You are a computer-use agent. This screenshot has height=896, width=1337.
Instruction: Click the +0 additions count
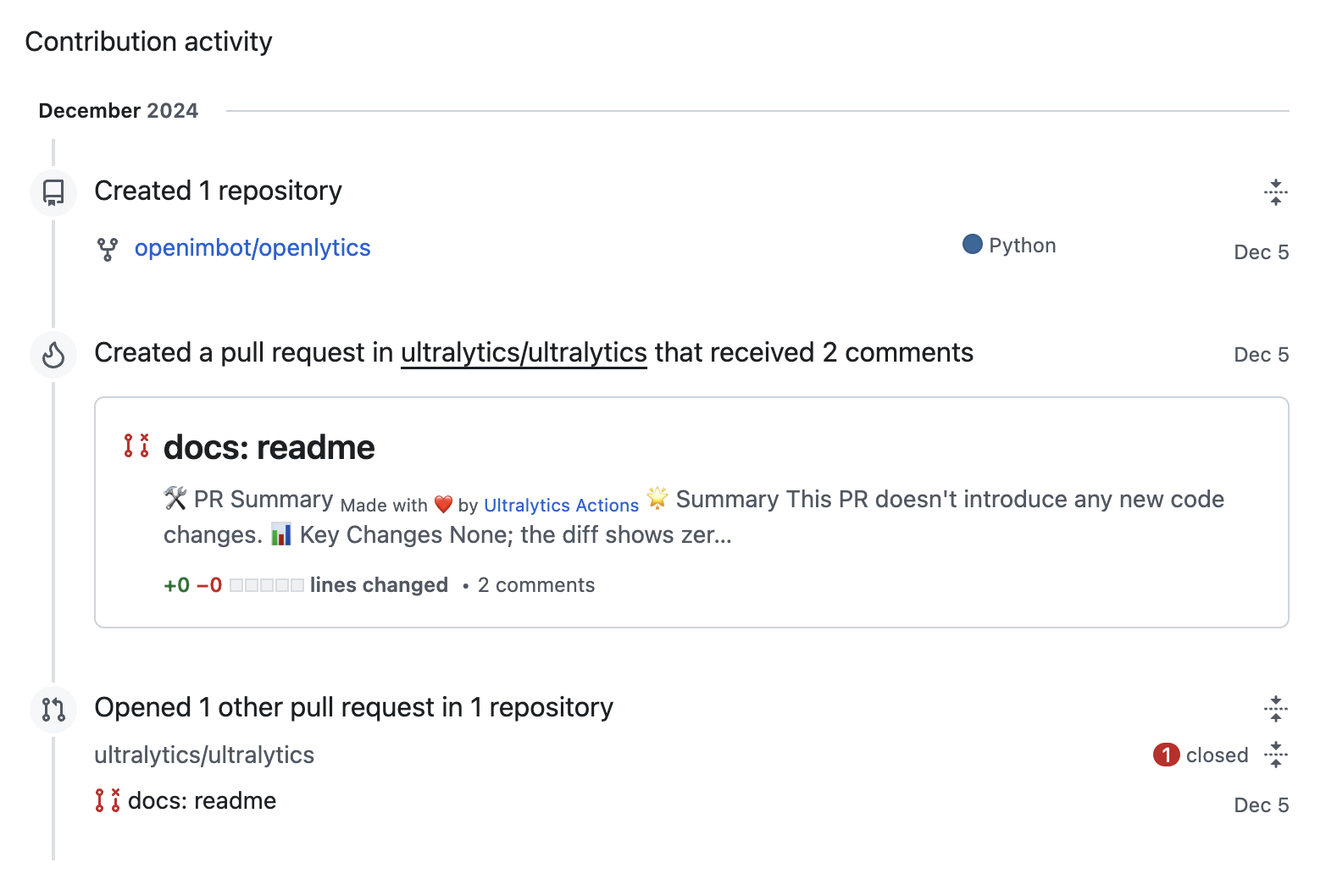[x=177, y=585]
